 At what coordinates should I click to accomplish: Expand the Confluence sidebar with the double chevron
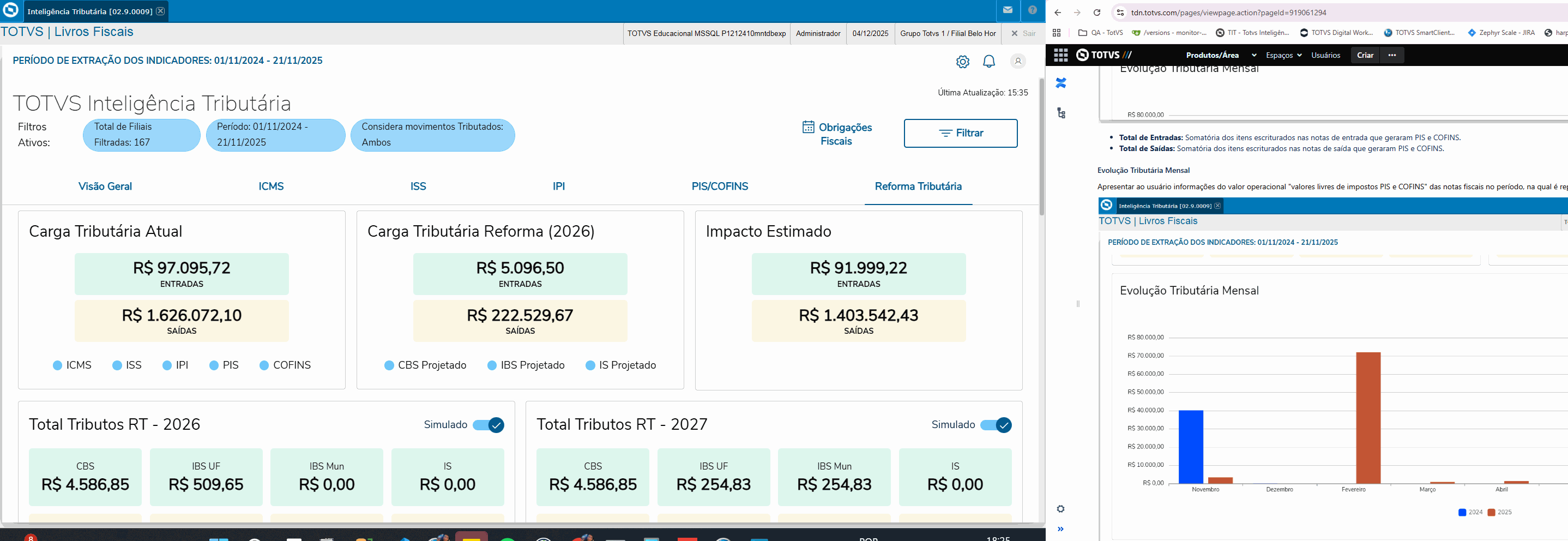coord(1060,529)
